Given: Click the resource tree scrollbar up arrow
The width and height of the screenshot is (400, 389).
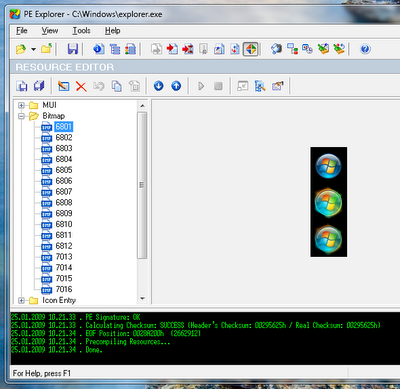Looking at the screenshot, I should click(142, 106).
